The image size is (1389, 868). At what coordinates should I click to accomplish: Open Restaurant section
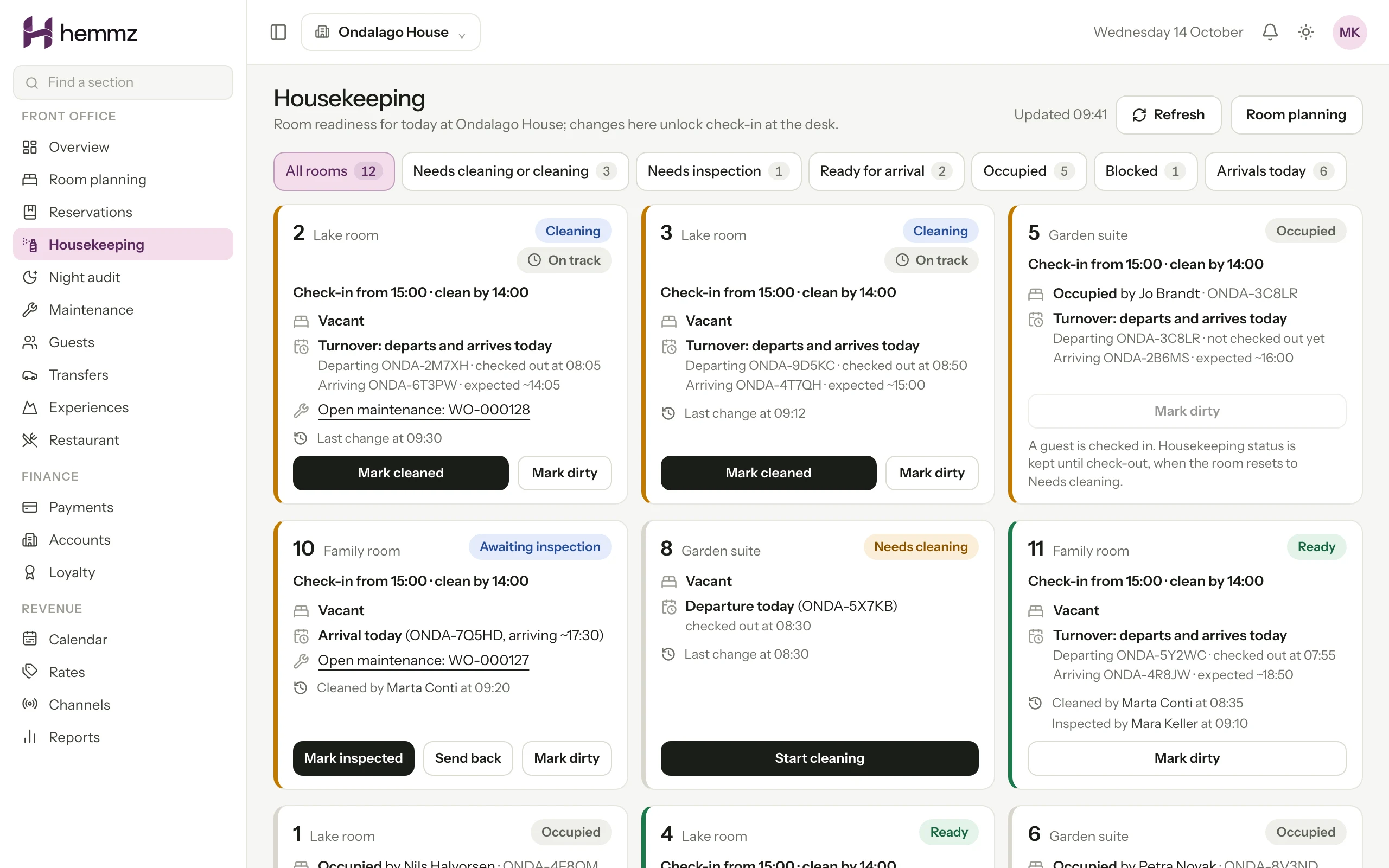[123, 440]
